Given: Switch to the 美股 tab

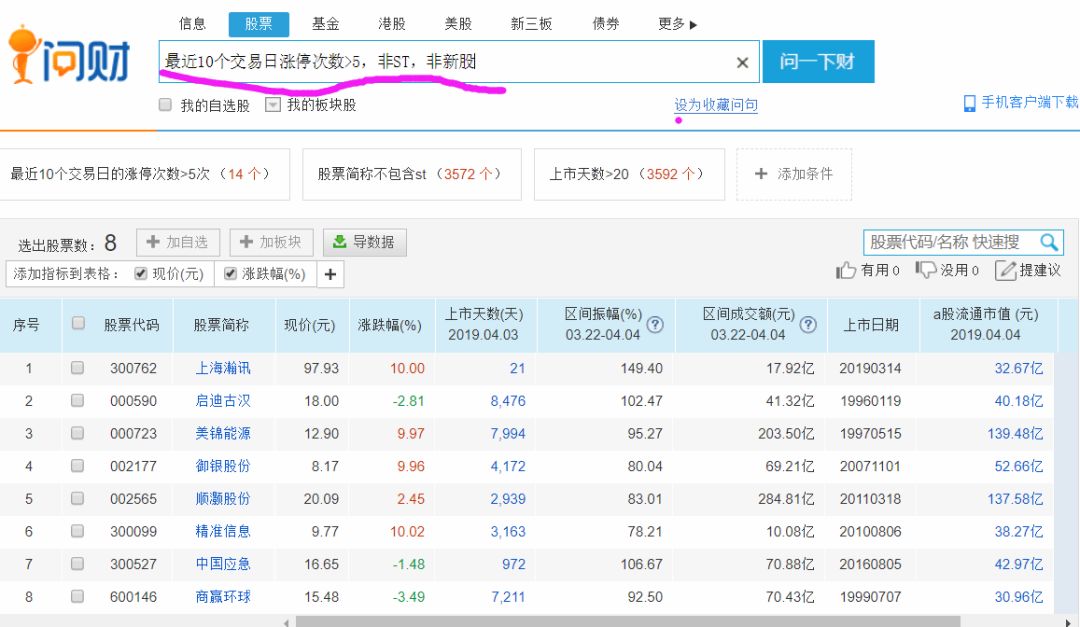Looking at the screenshot, I should 458,24.
